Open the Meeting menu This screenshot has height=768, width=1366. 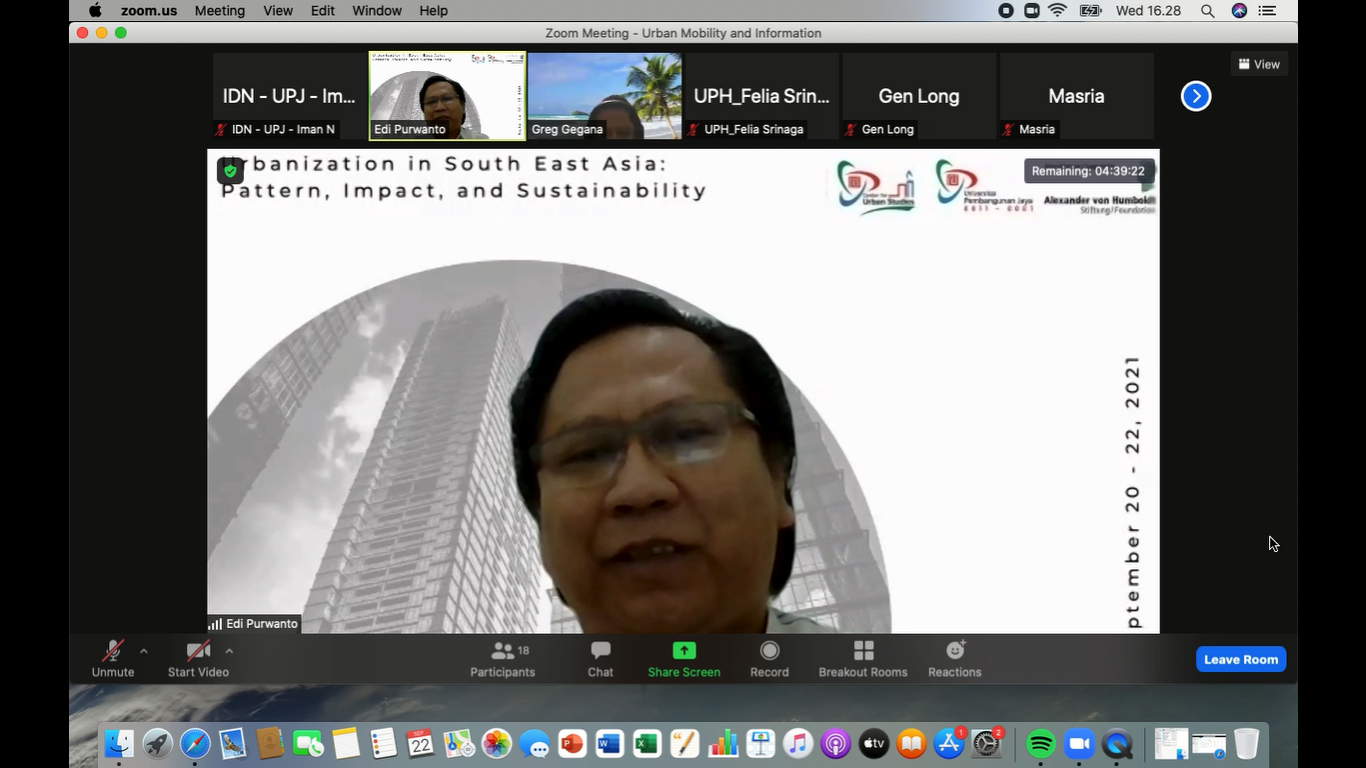(x=220, y=10)
